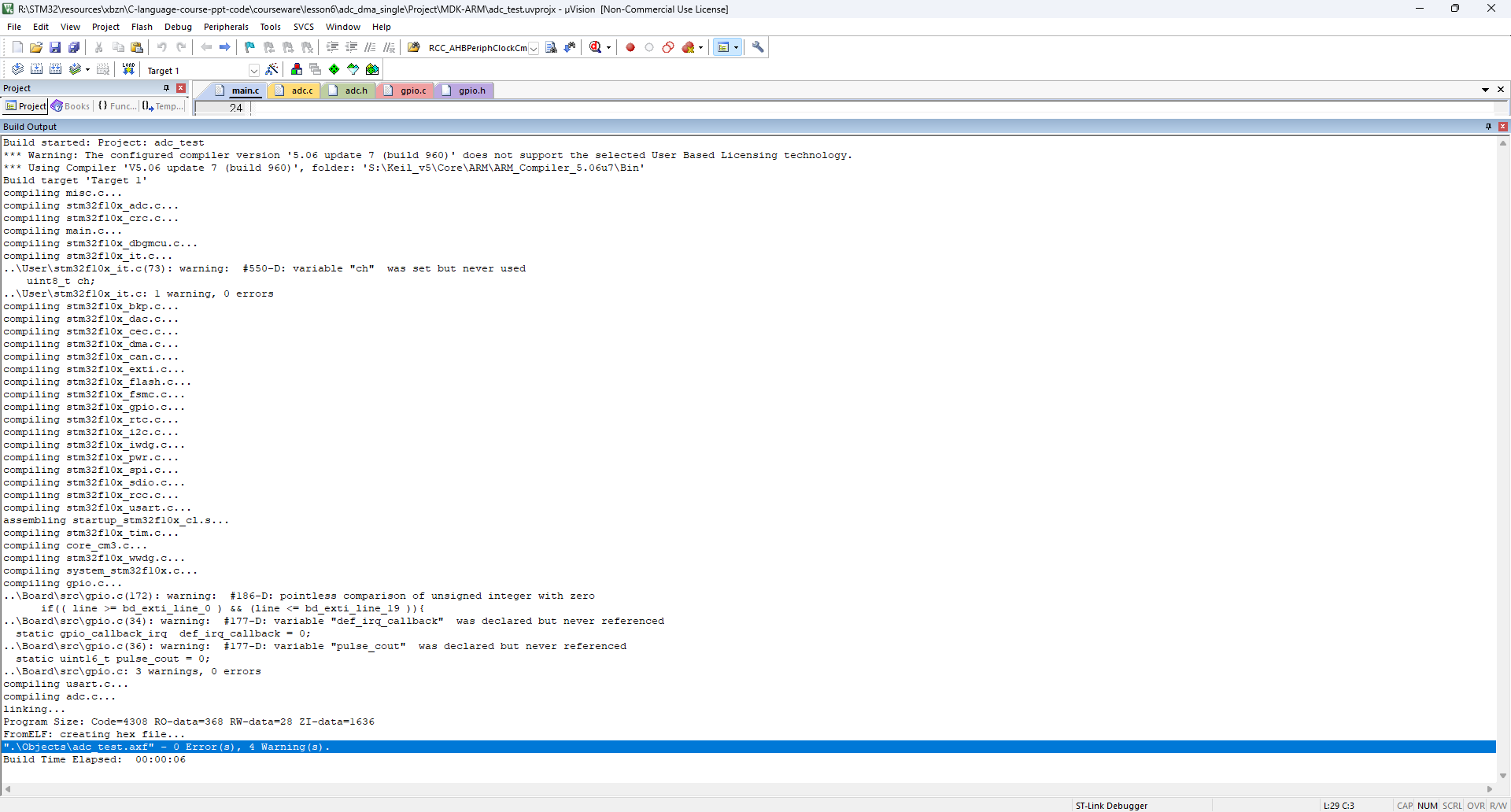Open the RCC_AHBPeriphClockCmd find dropdown

click(534, 48)
